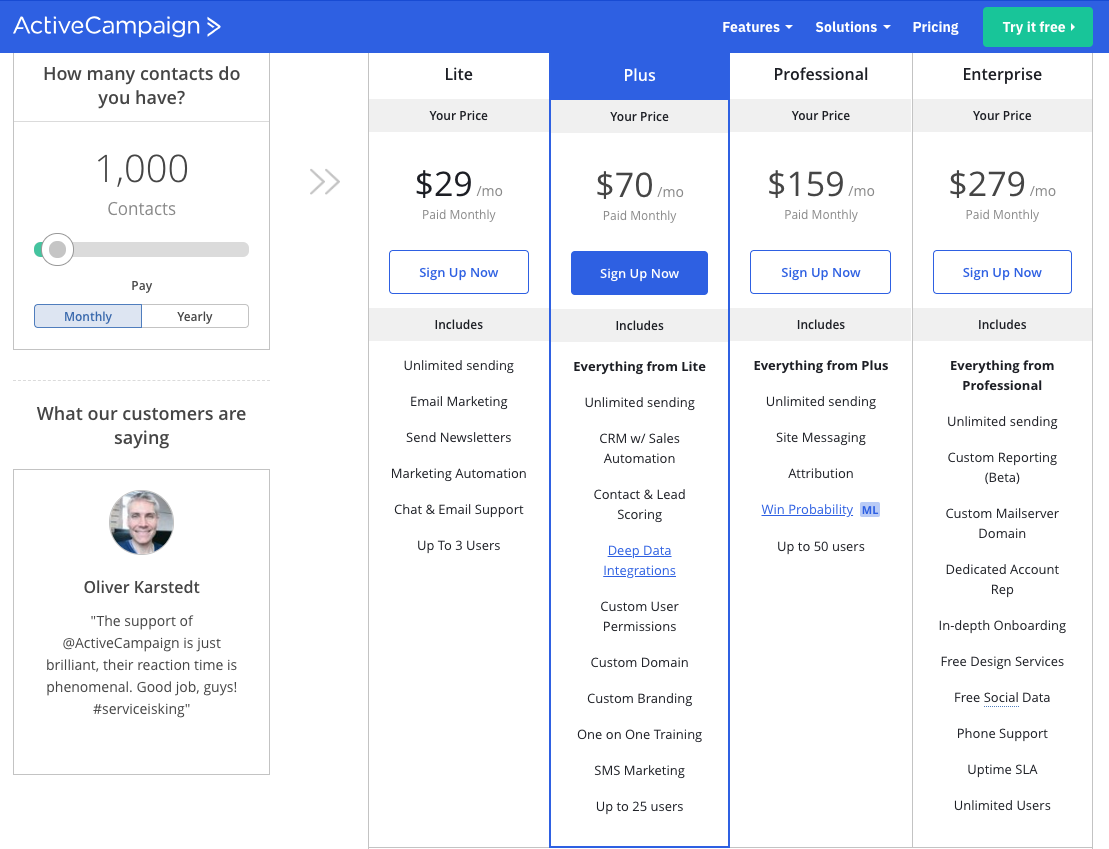The width and height of the screenshot is (1109, 849).
Task: Click 'Uptime SLA' in Enterprise features
Action: (x=1001, y=770)
